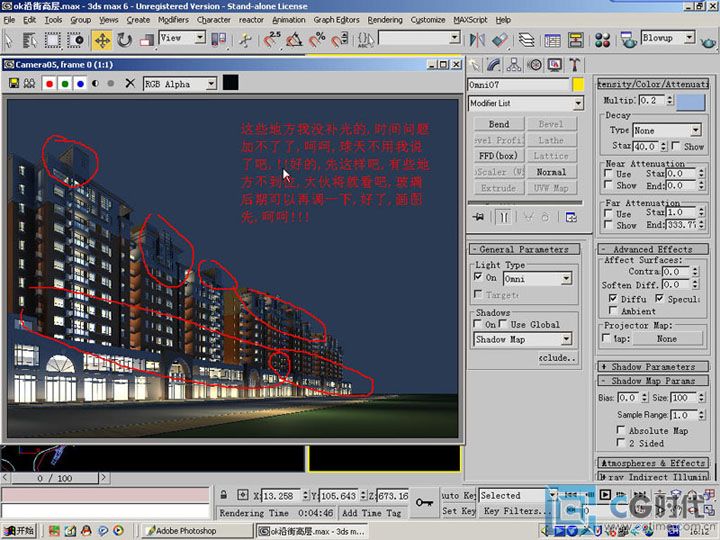Open the View reference coordinate dropdown
This screenshot has height=540, width=720.
coord(200,38)
